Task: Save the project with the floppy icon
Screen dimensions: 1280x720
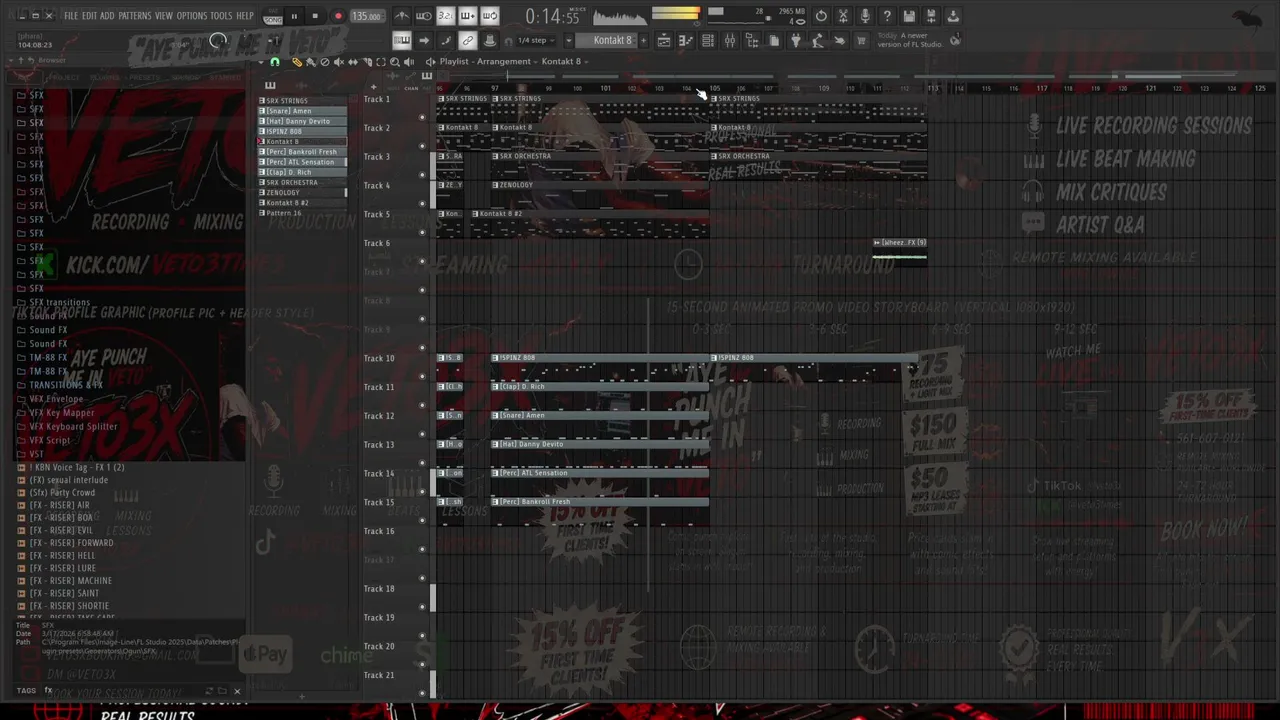Action: coord(909,16)
